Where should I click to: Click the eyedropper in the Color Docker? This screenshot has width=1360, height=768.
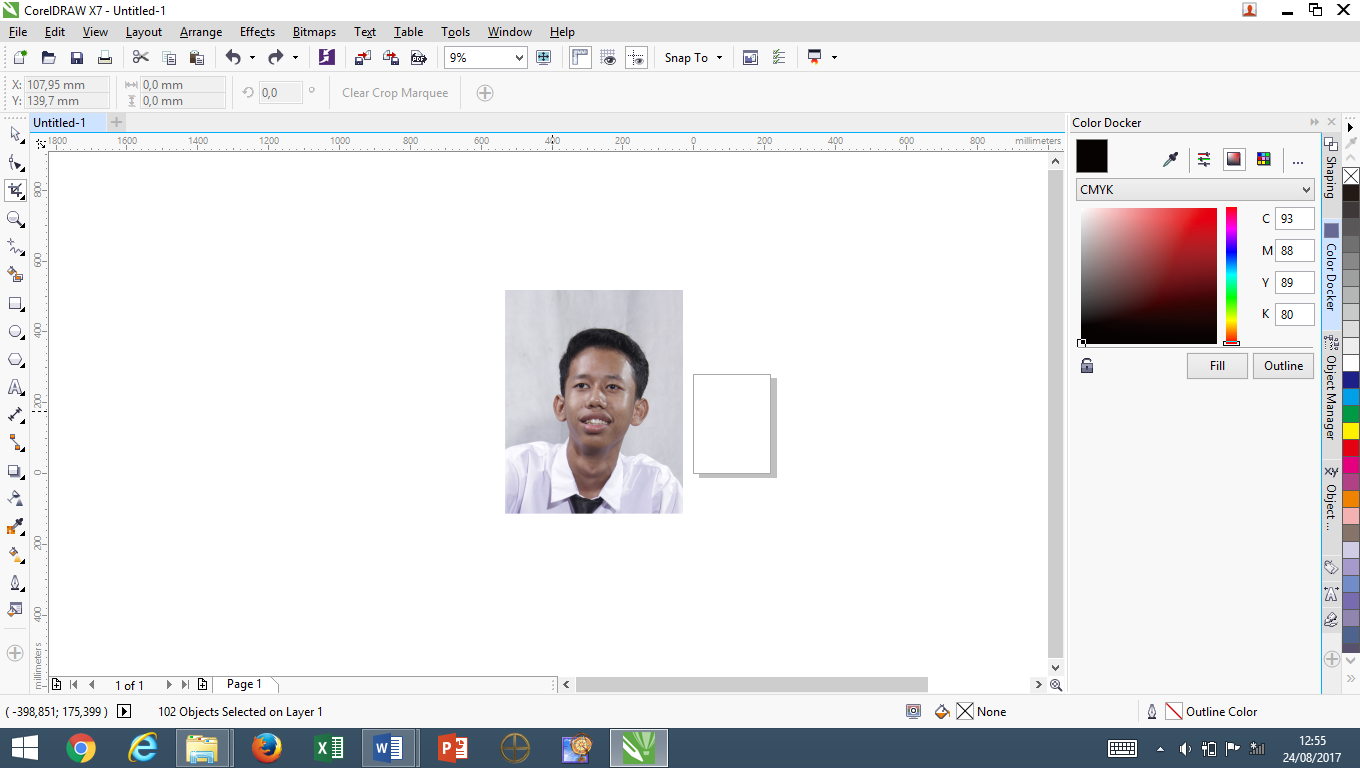tap(1171, 158)
